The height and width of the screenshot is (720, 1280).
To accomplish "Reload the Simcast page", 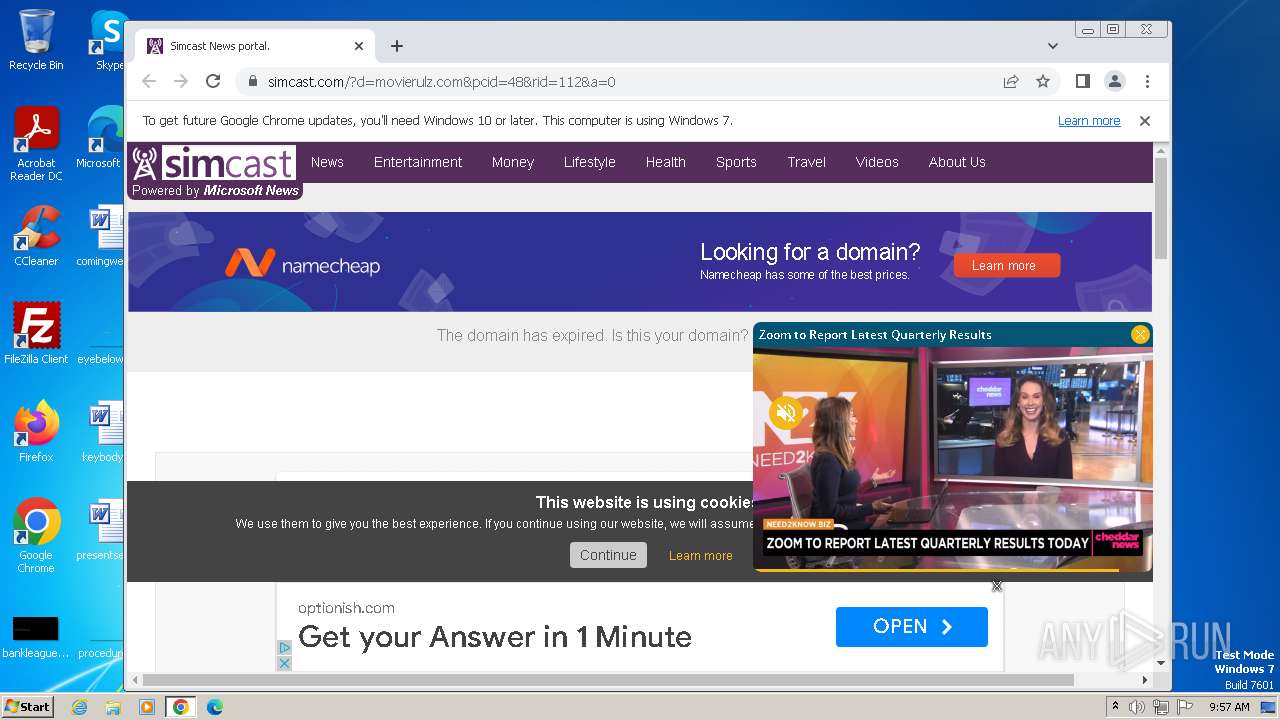I will pos(213,81).
